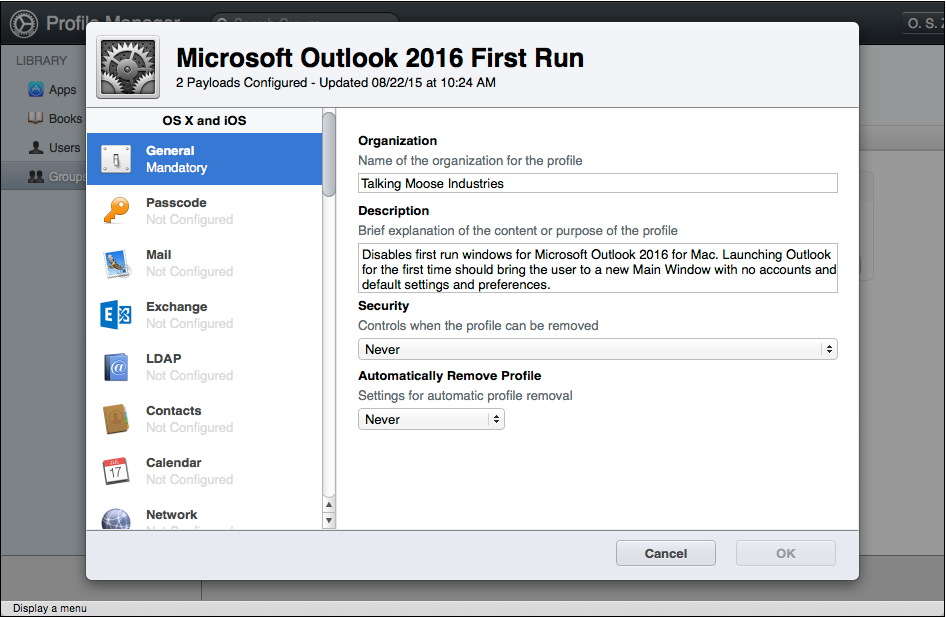Click the Organization name input field
This screenshot has height=617, width=946.
pos(597,183)
